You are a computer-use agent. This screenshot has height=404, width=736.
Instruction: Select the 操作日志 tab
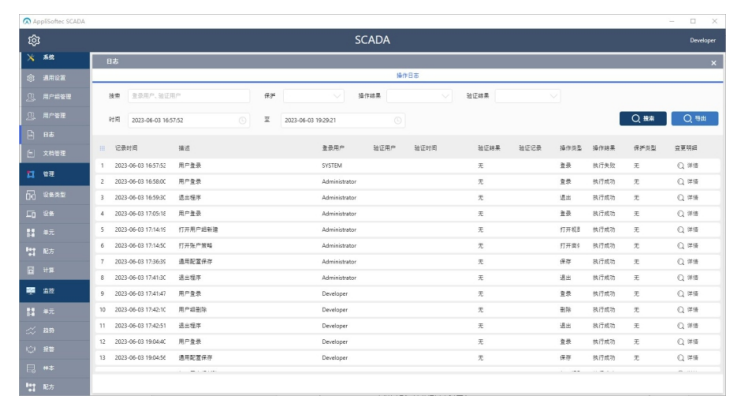pyautogui.click(x=408, y=75)
